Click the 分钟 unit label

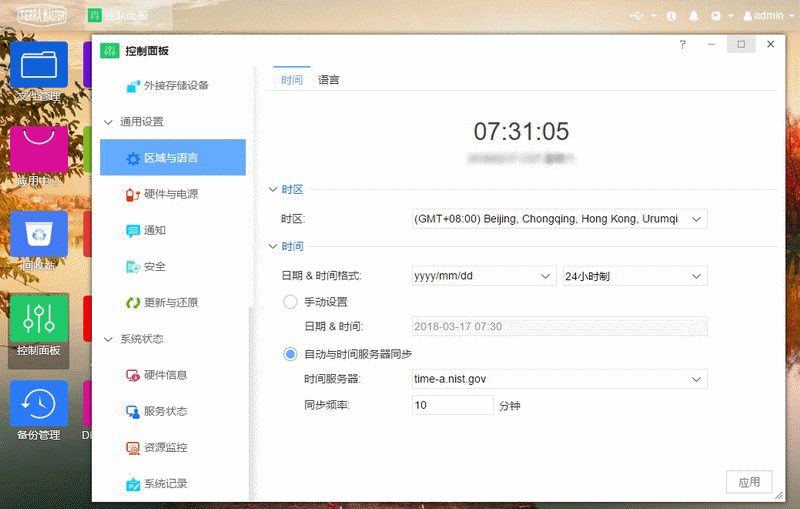point(510,406)
